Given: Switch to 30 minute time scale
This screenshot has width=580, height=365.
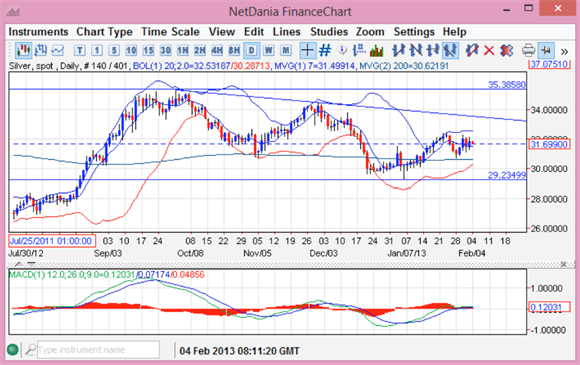Looking at the screenshot, I should tap(165, 50).
